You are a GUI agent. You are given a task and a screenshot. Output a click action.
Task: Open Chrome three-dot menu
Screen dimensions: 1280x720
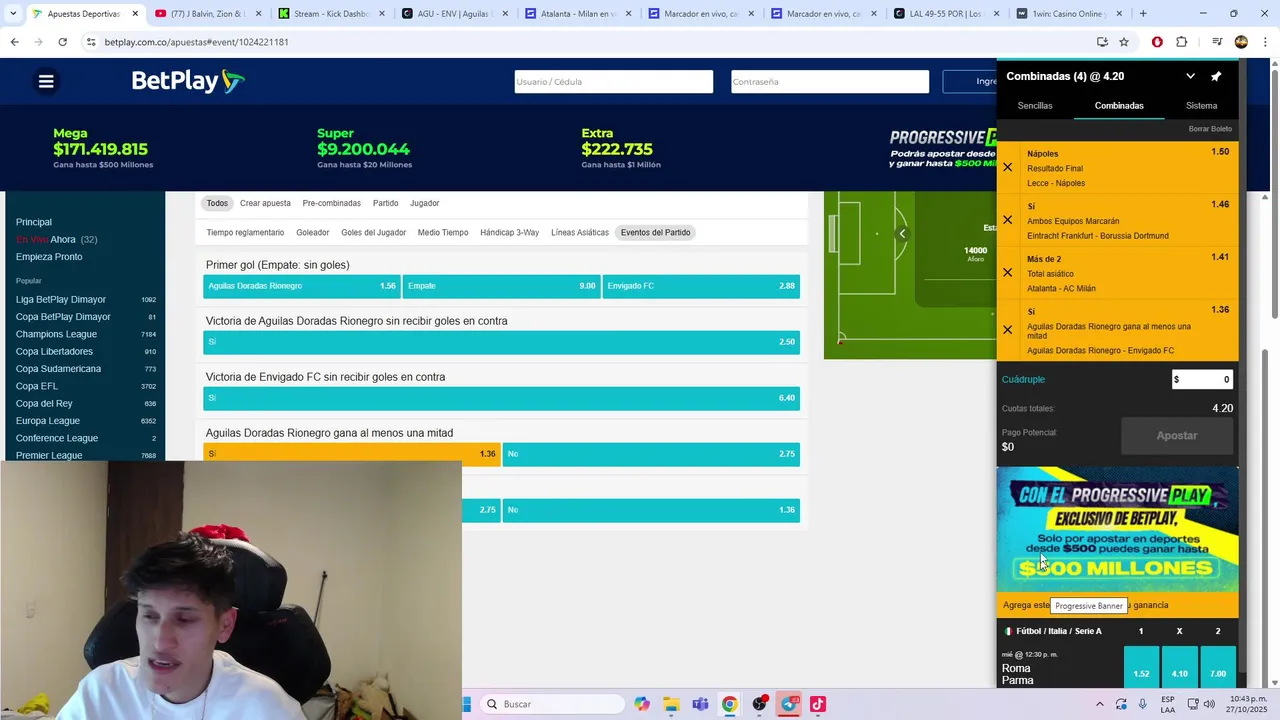click(x=1263, y=42)
